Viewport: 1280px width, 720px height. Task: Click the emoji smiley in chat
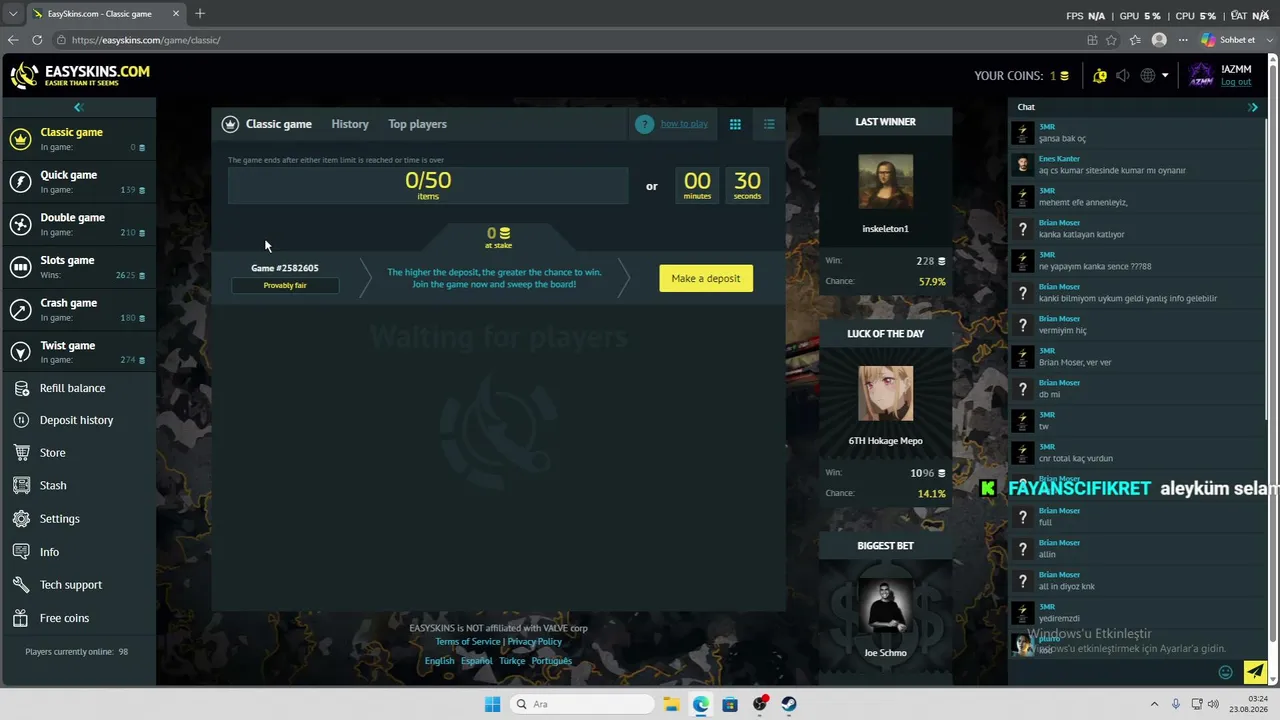[1226, 672]
